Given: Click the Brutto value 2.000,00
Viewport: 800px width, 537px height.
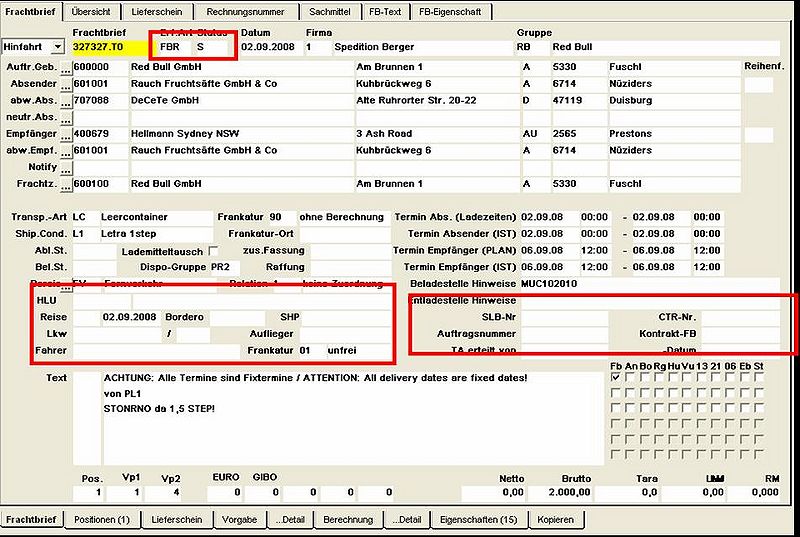Looking at the screenshot, I should coord(569,493).
